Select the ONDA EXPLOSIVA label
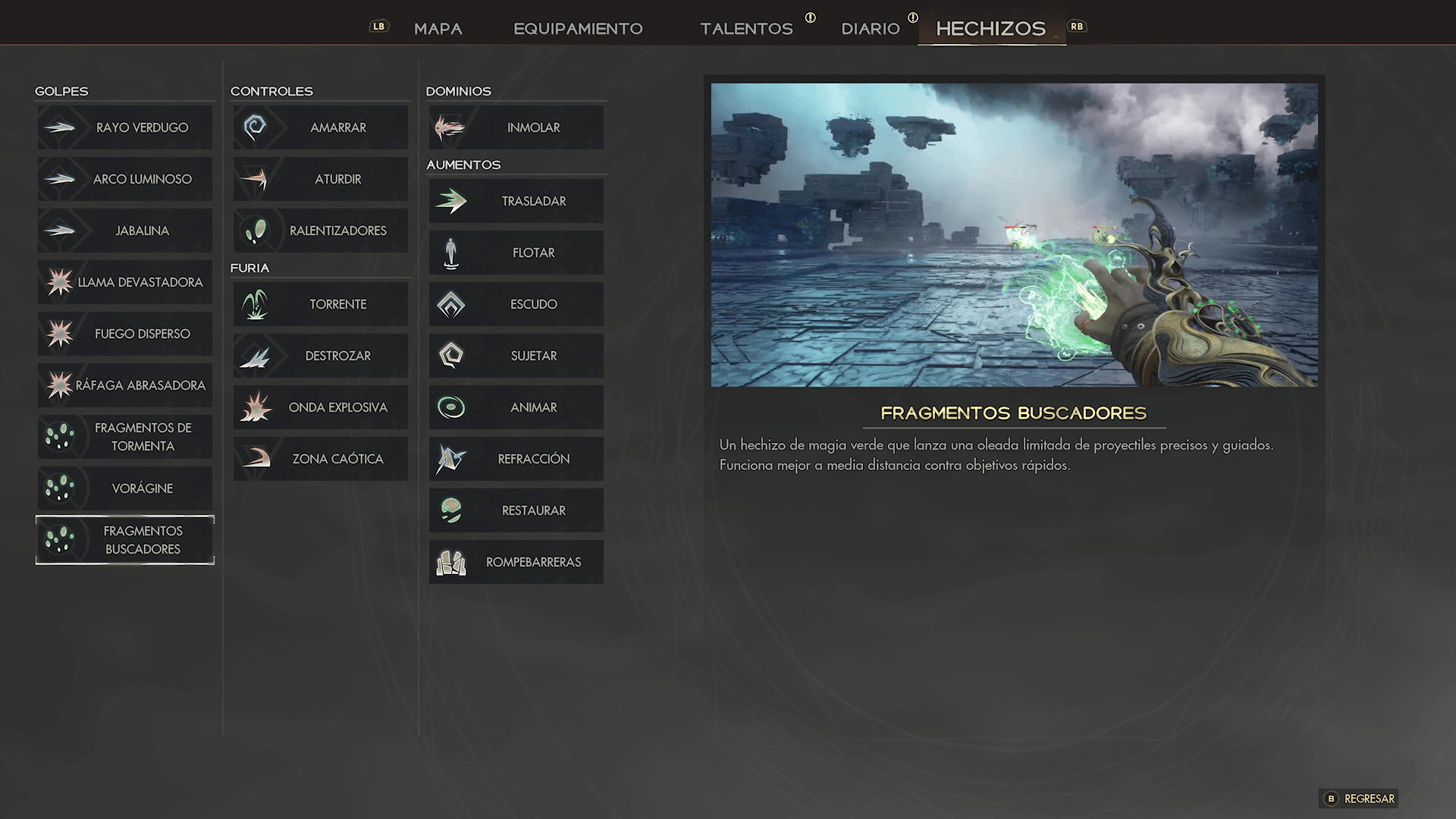The height and width of the screenshot is (819, 1456). click(x=337, y=407)
